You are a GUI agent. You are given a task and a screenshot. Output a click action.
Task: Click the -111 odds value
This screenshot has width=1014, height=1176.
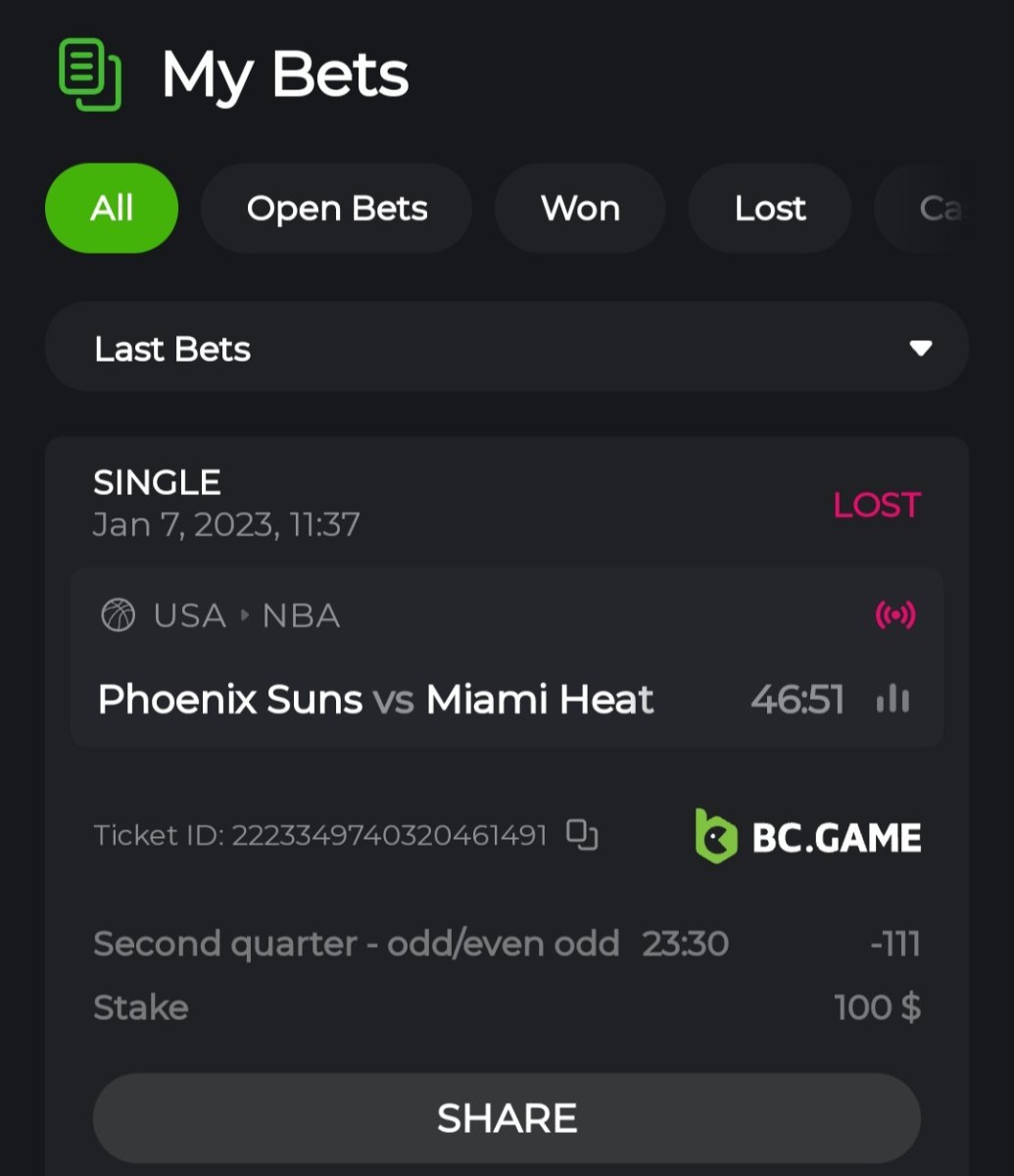tap(894, 944)
